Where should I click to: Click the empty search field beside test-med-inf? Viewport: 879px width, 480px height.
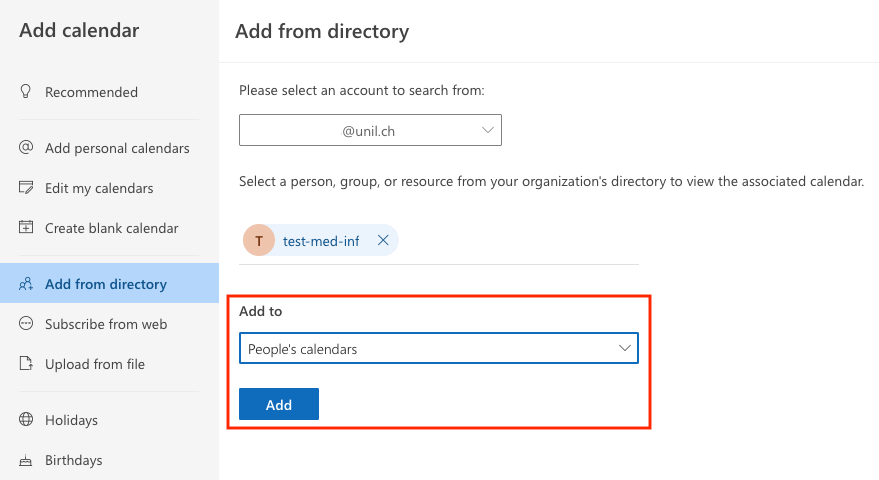click(518, 241)
